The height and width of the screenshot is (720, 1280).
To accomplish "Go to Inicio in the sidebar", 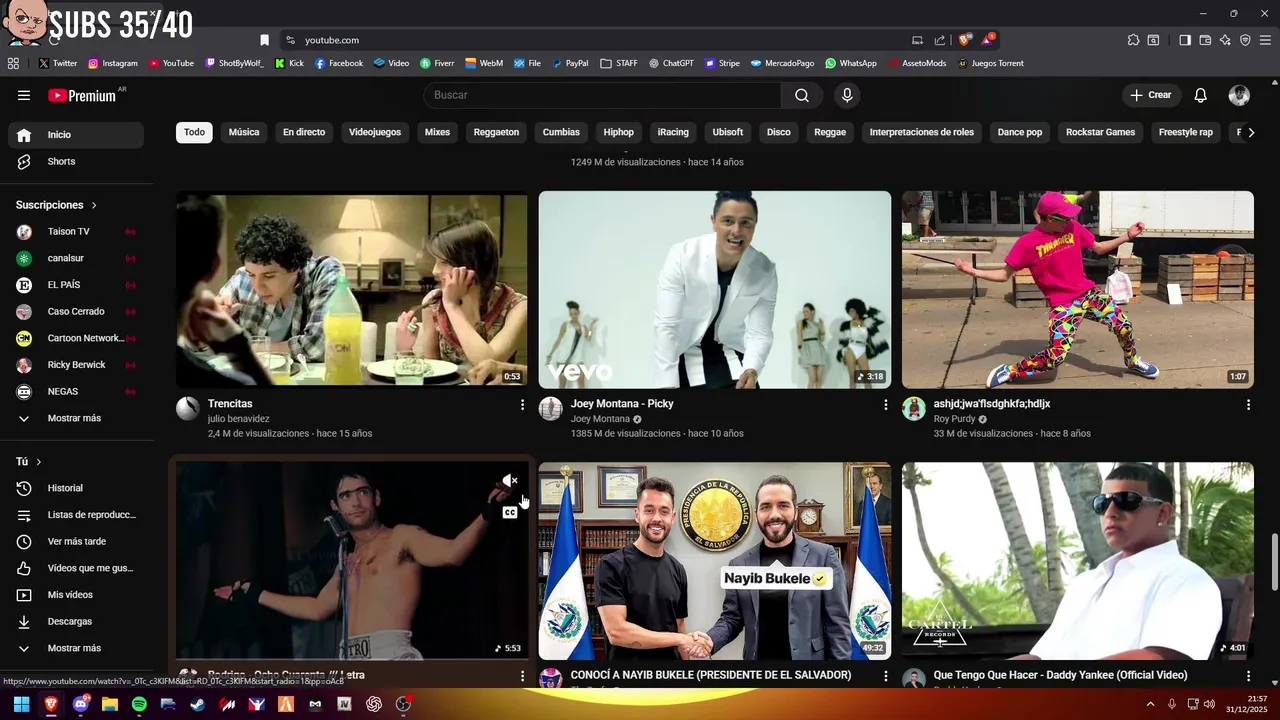I will 76,135.
